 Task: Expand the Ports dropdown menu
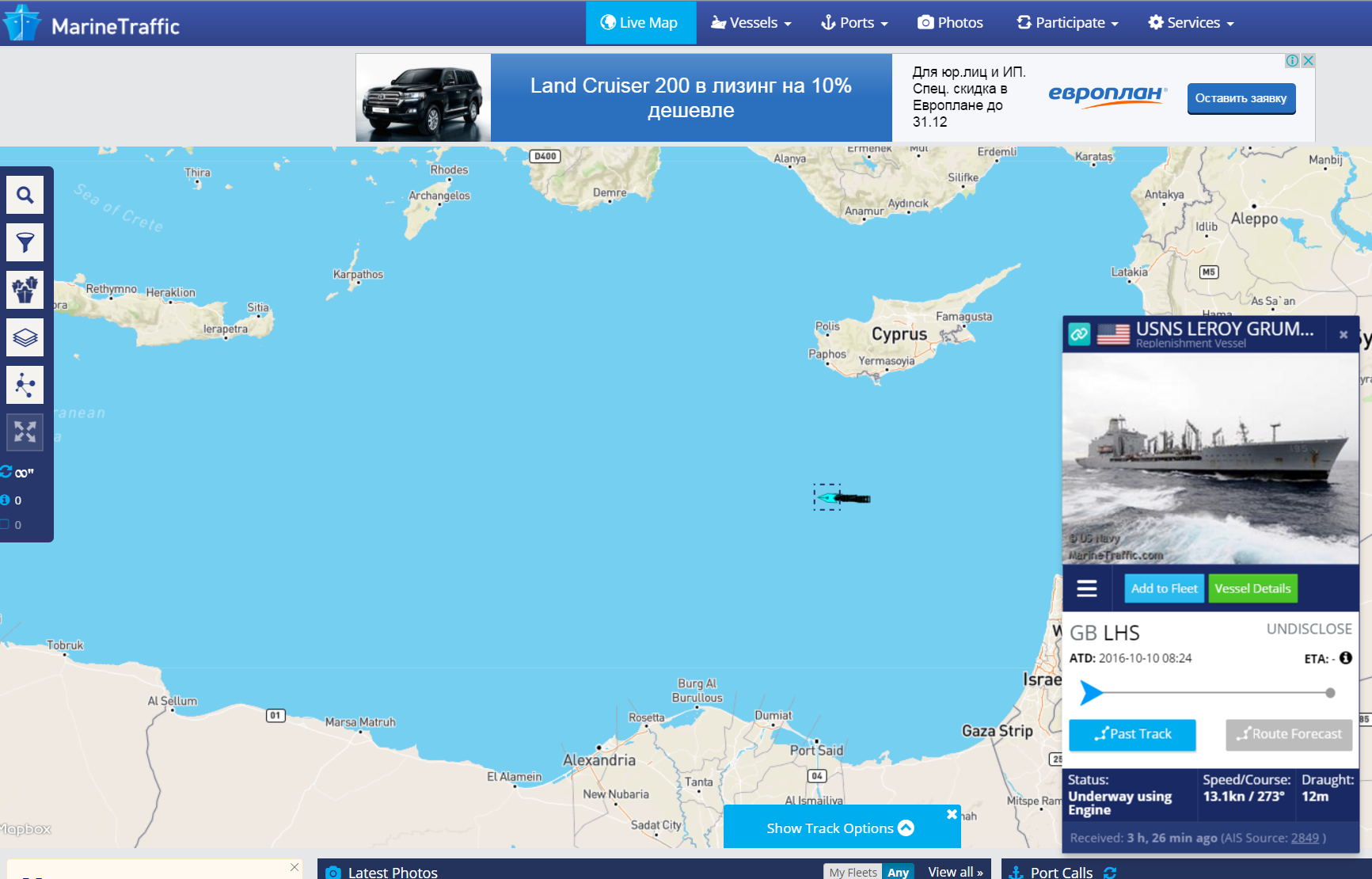[854, 23]
